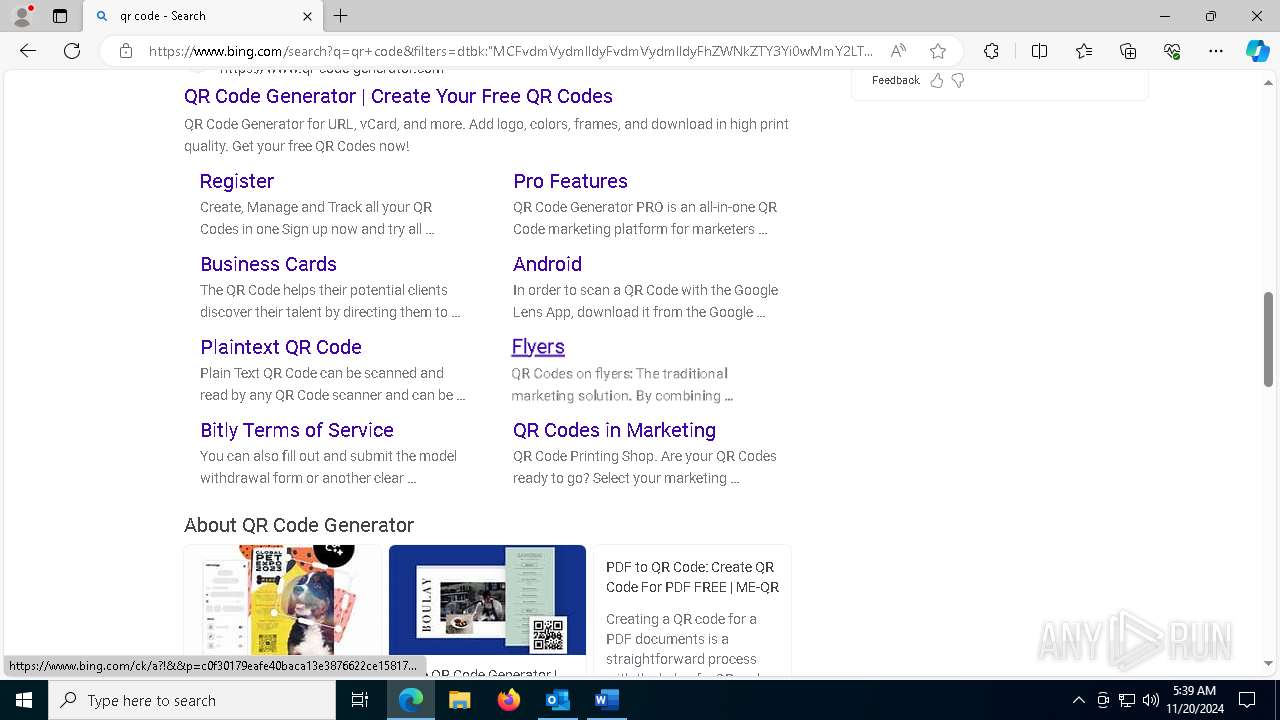Open Browser essentials heart icon
Viewport: 1280px width, 720px height.
point(1172,51)
